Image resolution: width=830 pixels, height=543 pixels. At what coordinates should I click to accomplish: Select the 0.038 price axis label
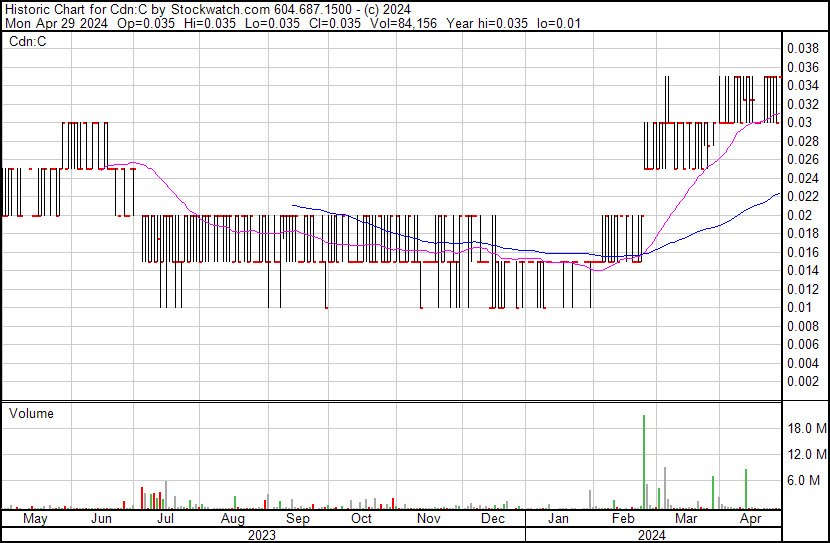pos(803,48)
